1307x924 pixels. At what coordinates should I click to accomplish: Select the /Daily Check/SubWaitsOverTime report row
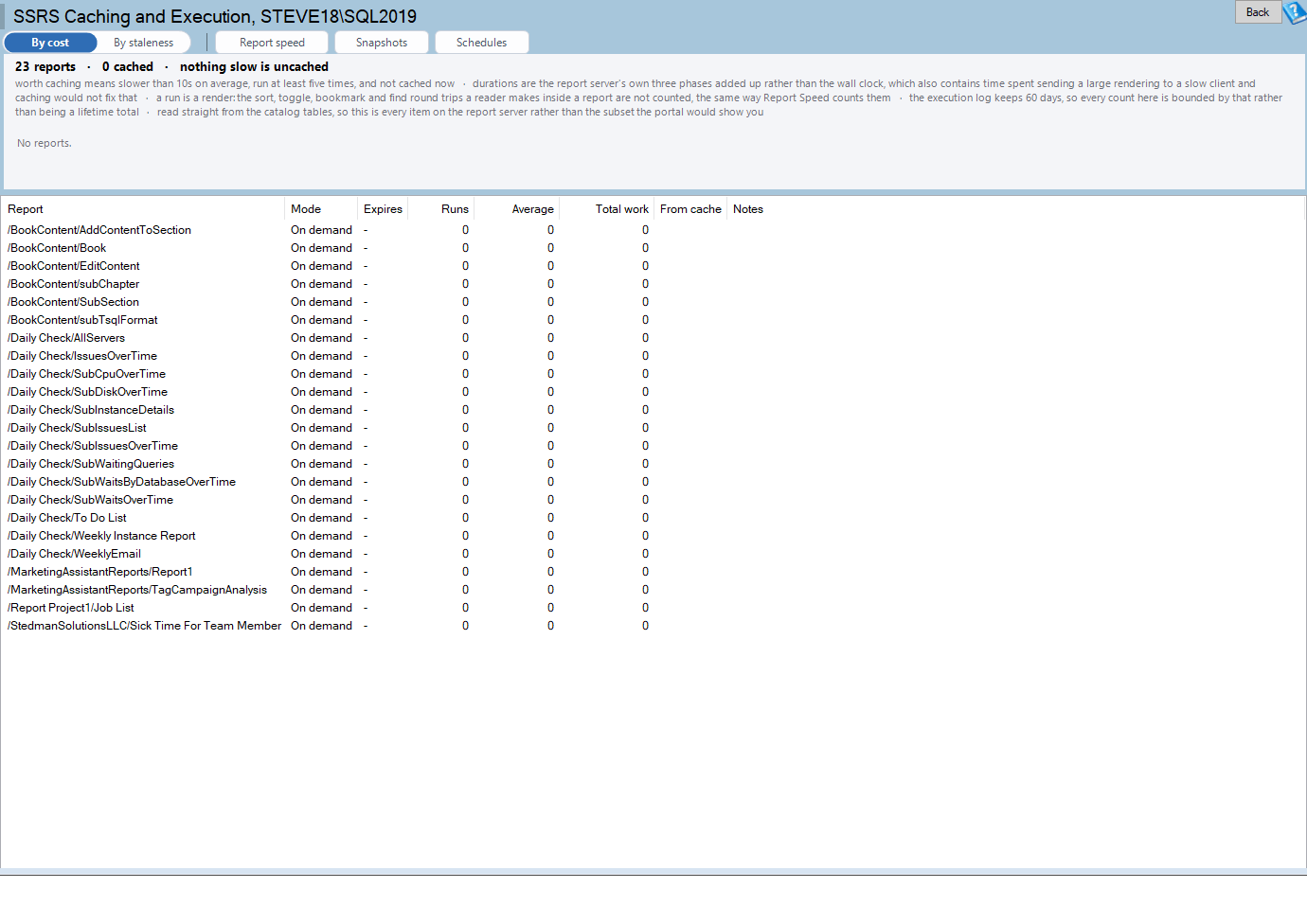(x=653, y=500)
